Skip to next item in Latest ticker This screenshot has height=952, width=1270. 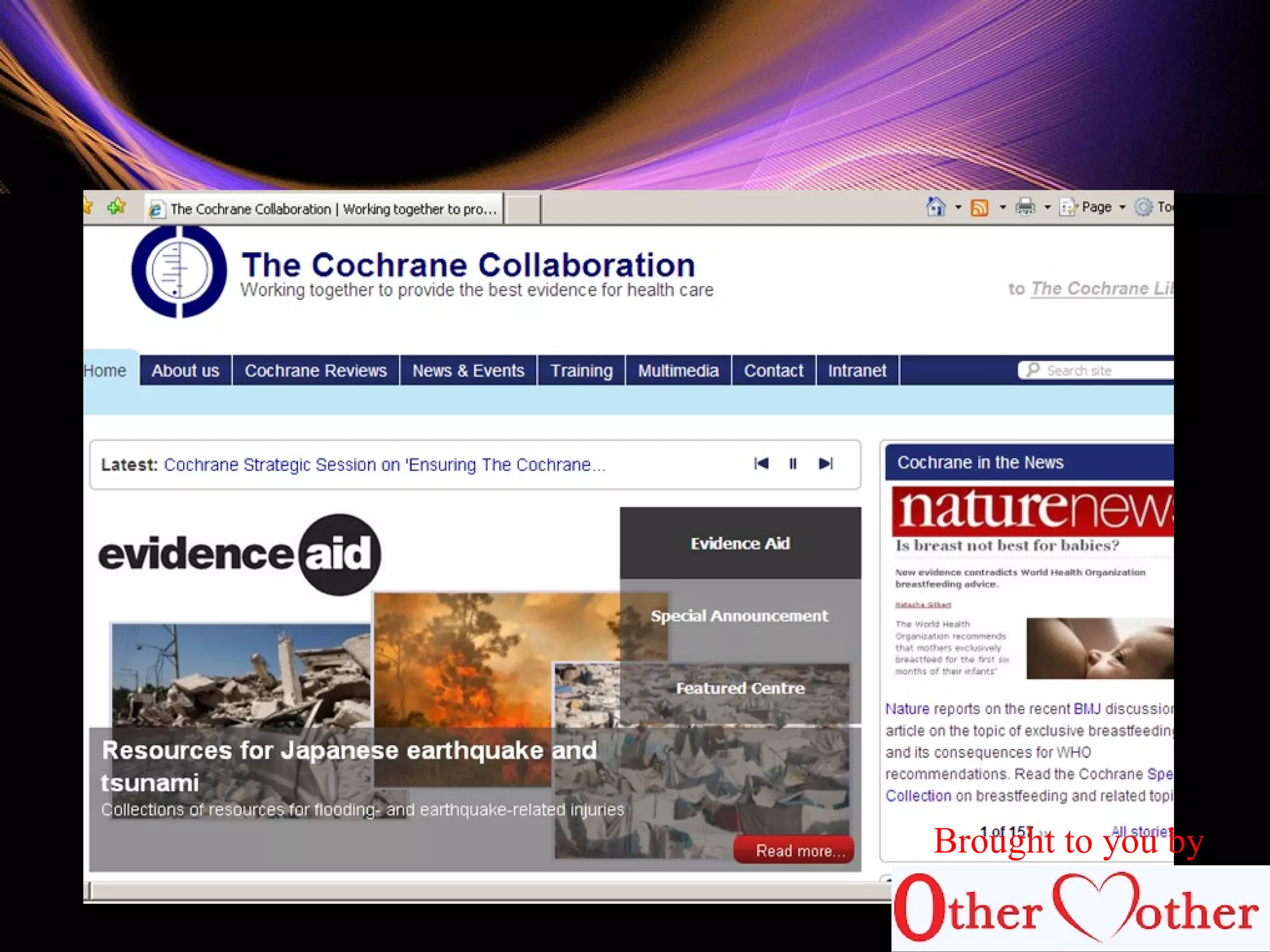click(x=825, y=464)
